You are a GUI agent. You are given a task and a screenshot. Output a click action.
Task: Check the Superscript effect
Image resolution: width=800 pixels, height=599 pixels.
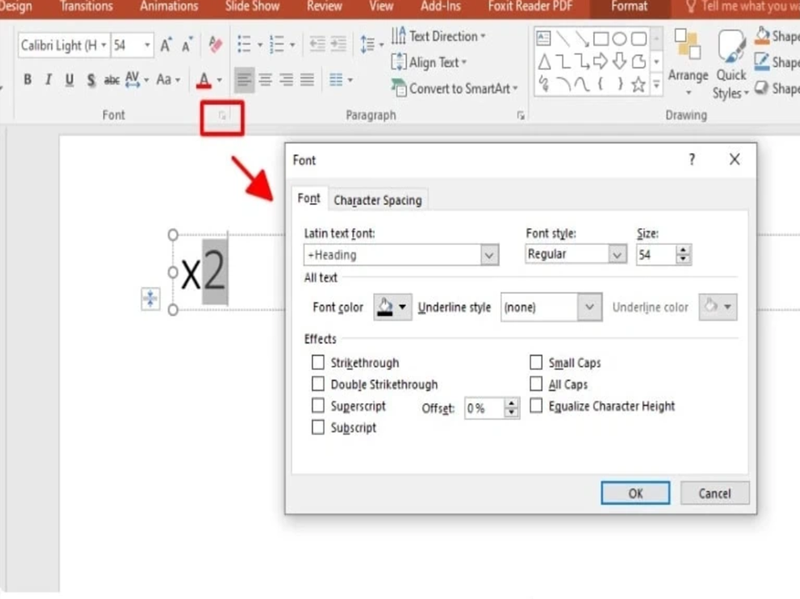pos(318,406)
